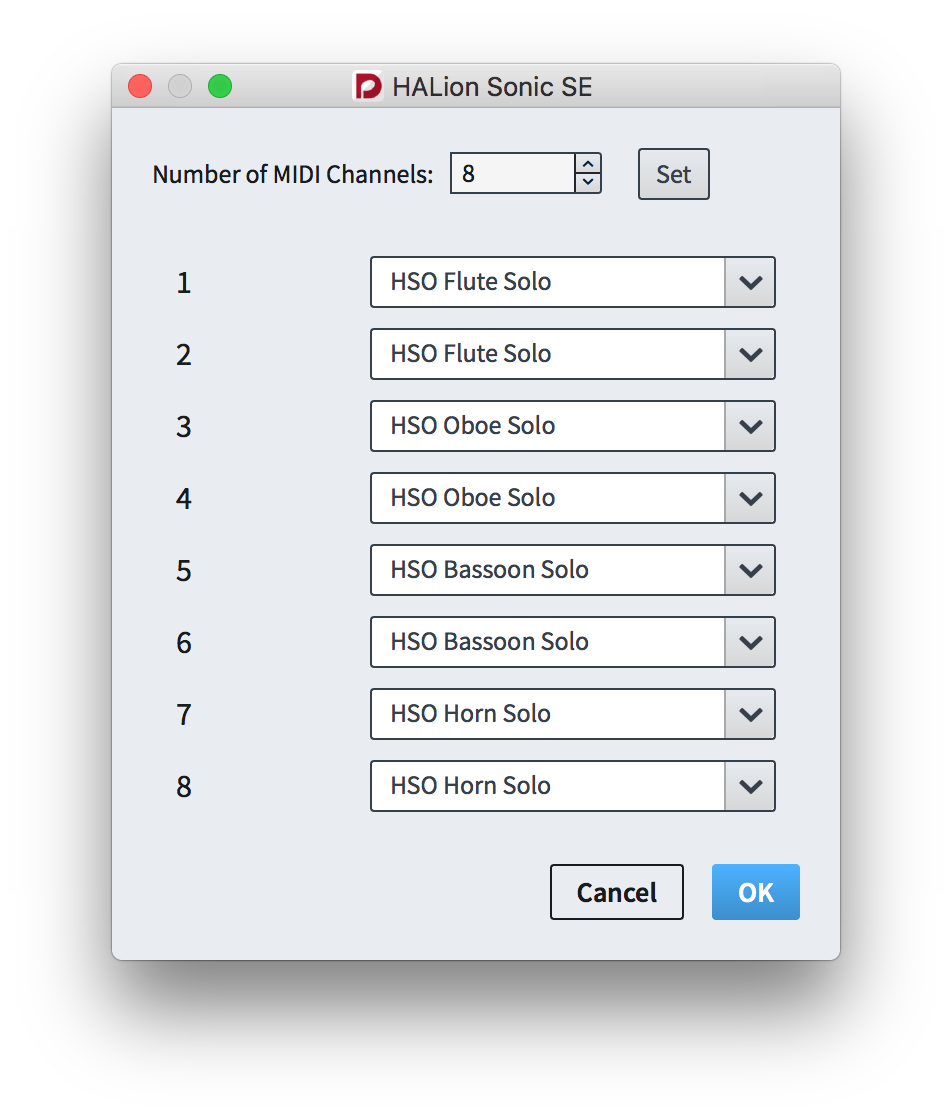Open channel 3 HSO Oboe Solo arrow
952x1120 pixels.
click(x=750, y=426)
